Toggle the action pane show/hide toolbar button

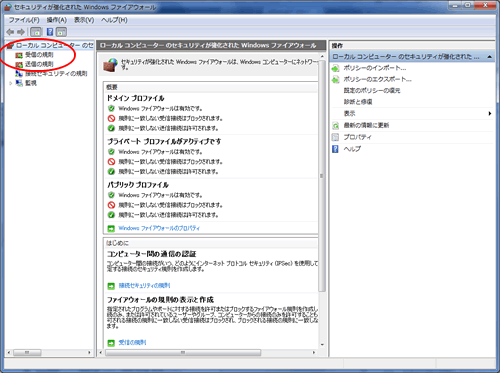61,32
